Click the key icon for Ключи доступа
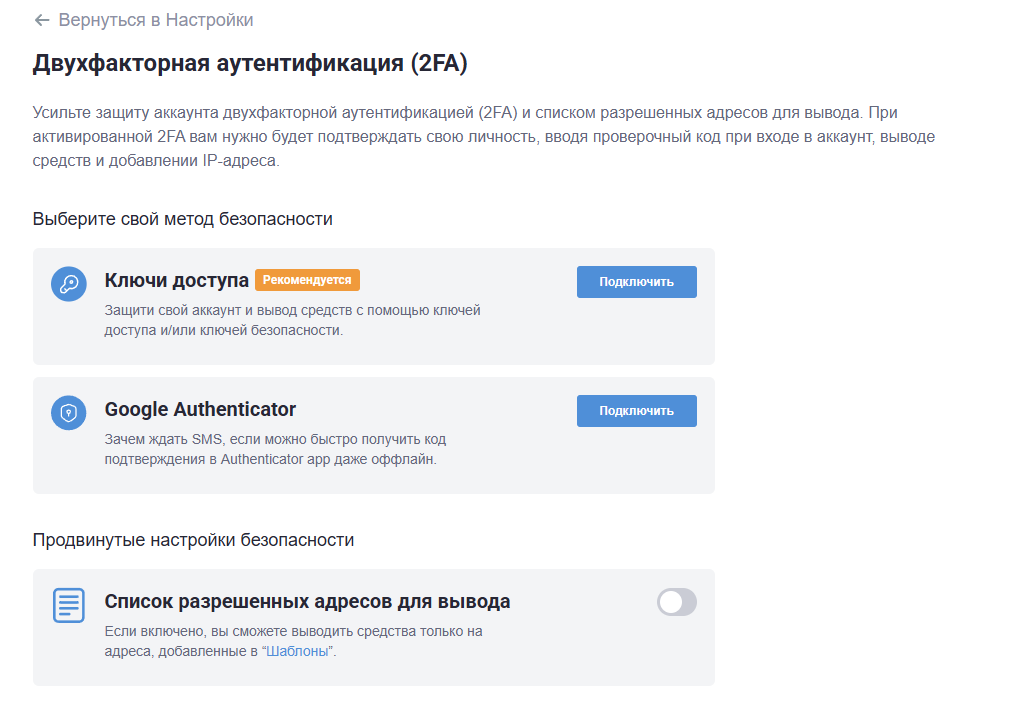This screenshot has height=712, width=1009. (69, 284)
